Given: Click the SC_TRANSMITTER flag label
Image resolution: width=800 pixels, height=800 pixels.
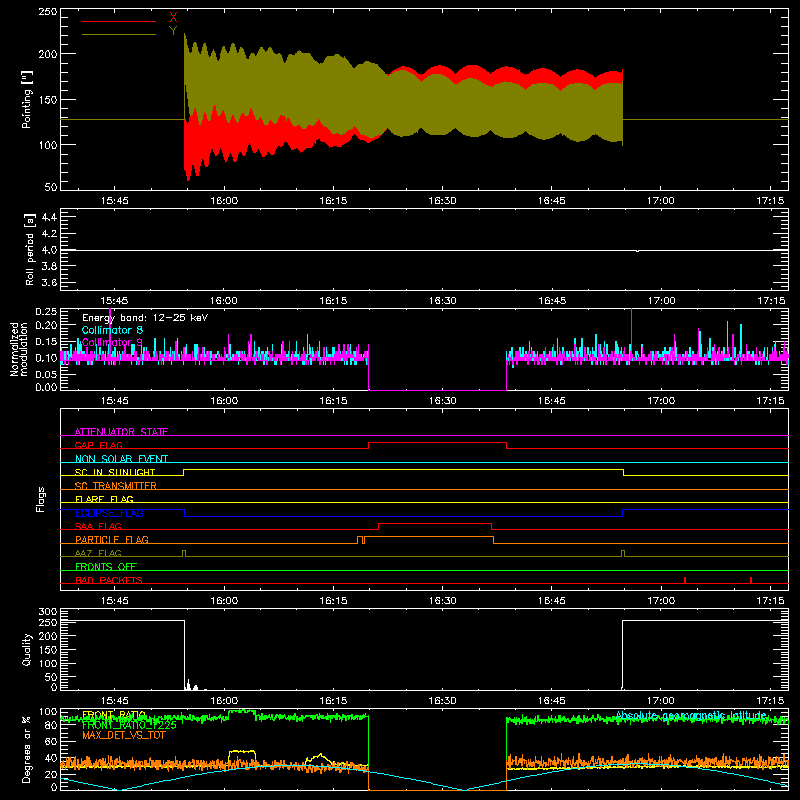Looking at the screenshot, I should 115,486.
